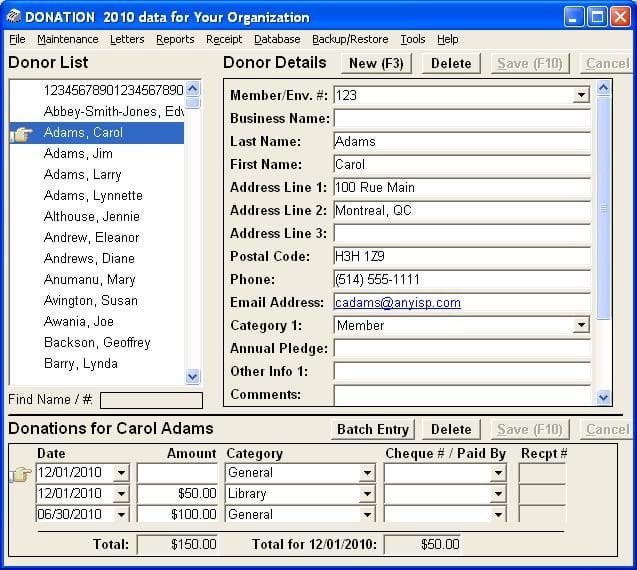Open cadams@anyisp.com email link
The height and width of the screenshot is (570, 637).
point(398,303)
